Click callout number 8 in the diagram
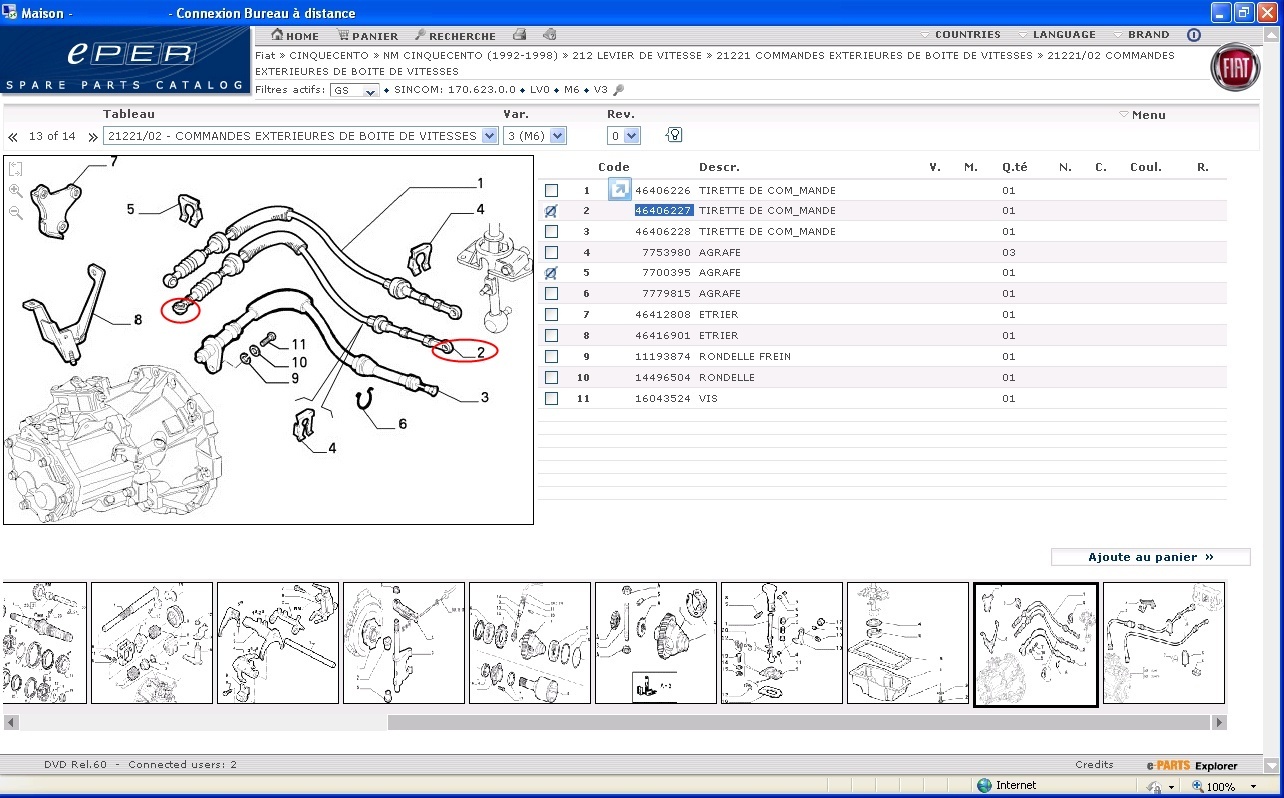Screen dimensions: 1284x798 click(138, 320)
